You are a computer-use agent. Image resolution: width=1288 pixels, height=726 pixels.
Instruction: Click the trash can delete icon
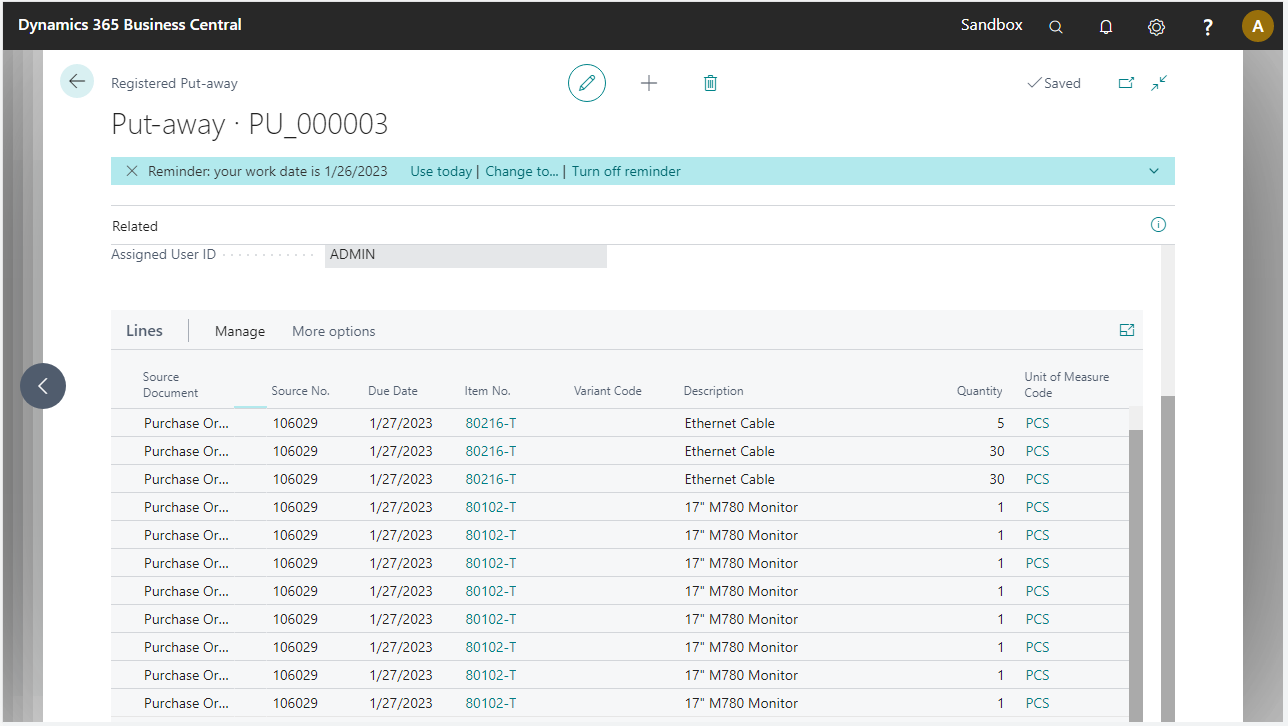(x=710, y=83)
